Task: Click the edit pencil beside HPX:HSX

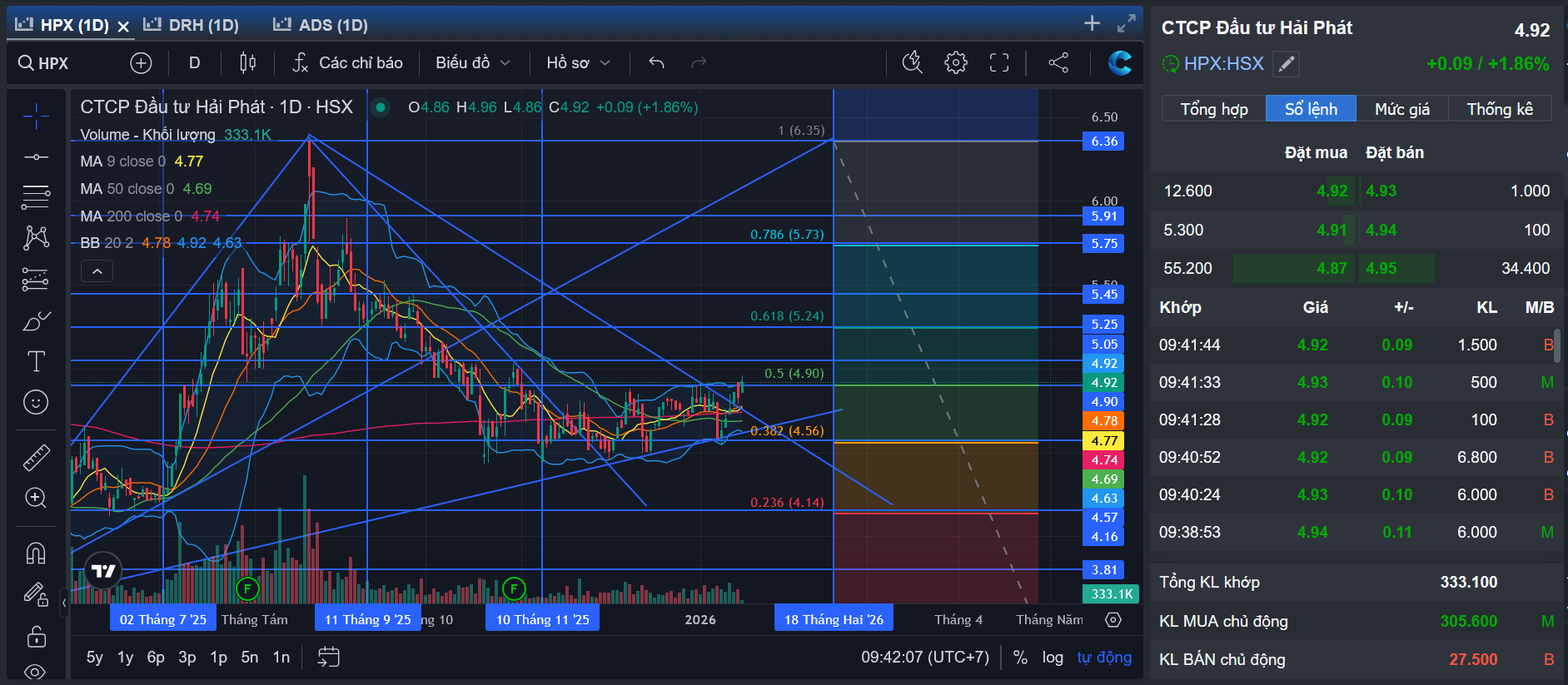Action: [x=1287, y=64]
